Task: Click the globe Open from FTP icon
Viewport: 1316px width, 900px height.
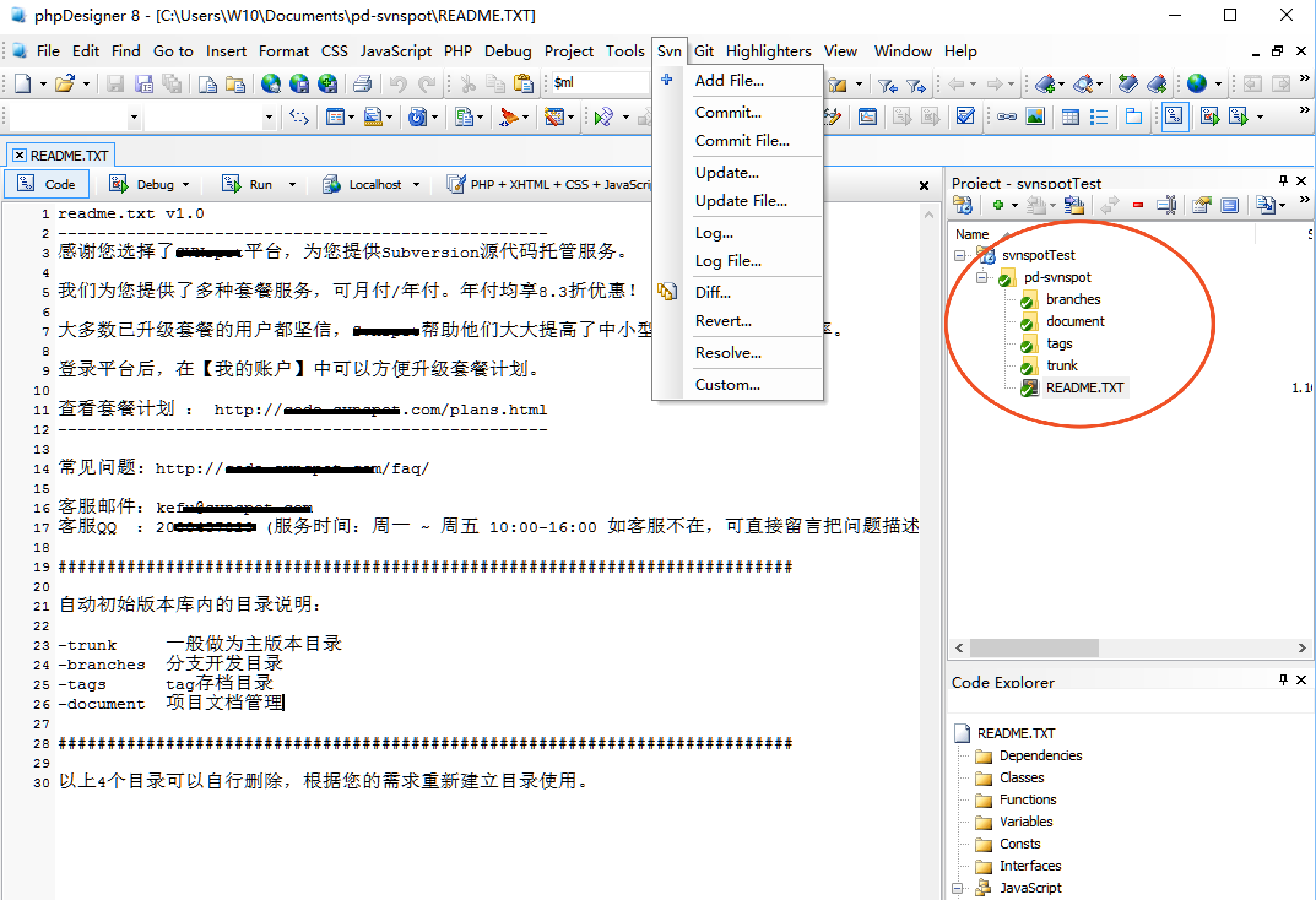Action: [x=270, y=83]
